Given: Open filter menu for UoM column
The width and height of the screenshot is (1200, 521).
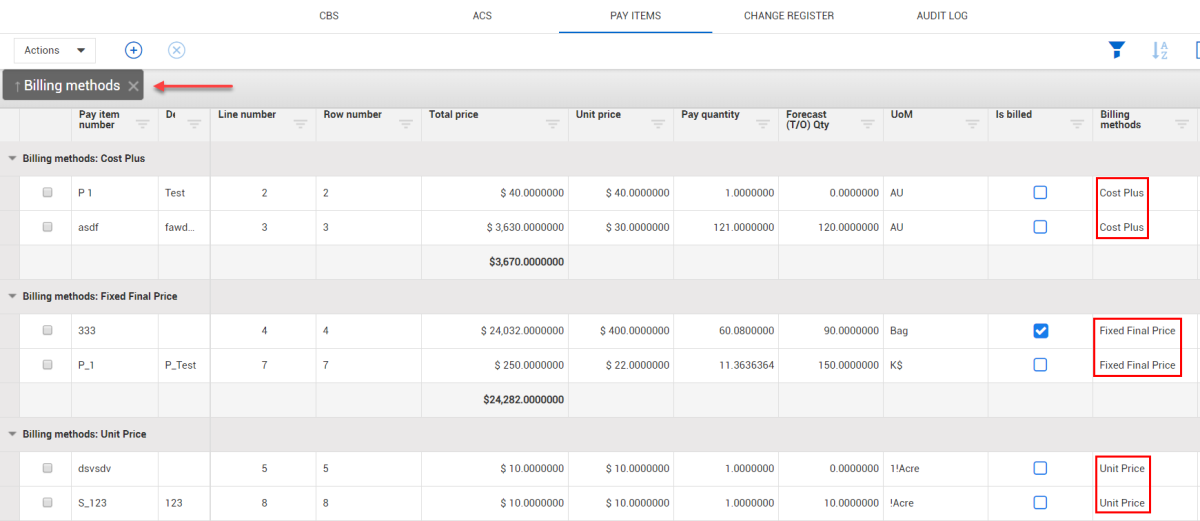Looking at the screenshot, I should pos(972,124).
